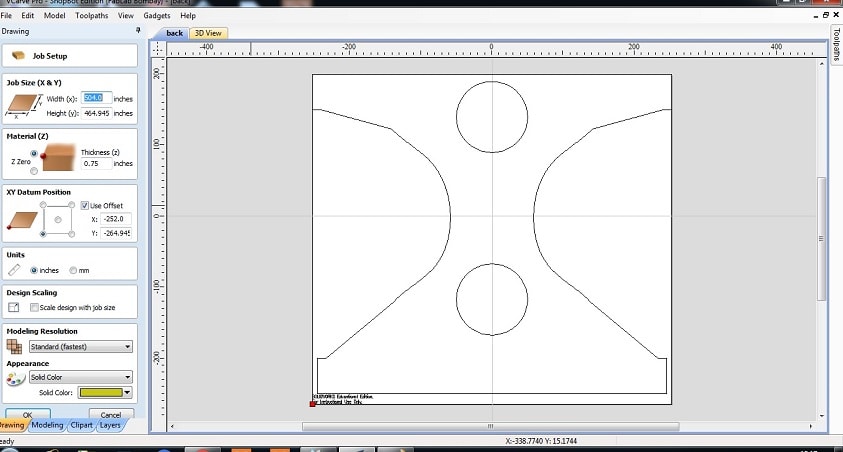Click the scroll-down arrow beside canvas
Image resolution: width=843 pixels, height=452 pixels.
pyautogui.click(x=821, y=415)
